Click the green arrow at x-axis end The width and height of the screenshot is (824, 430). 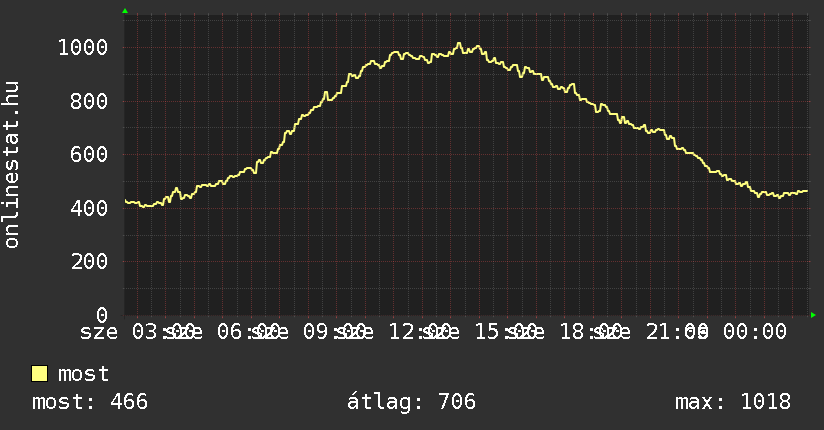[813, 315]
